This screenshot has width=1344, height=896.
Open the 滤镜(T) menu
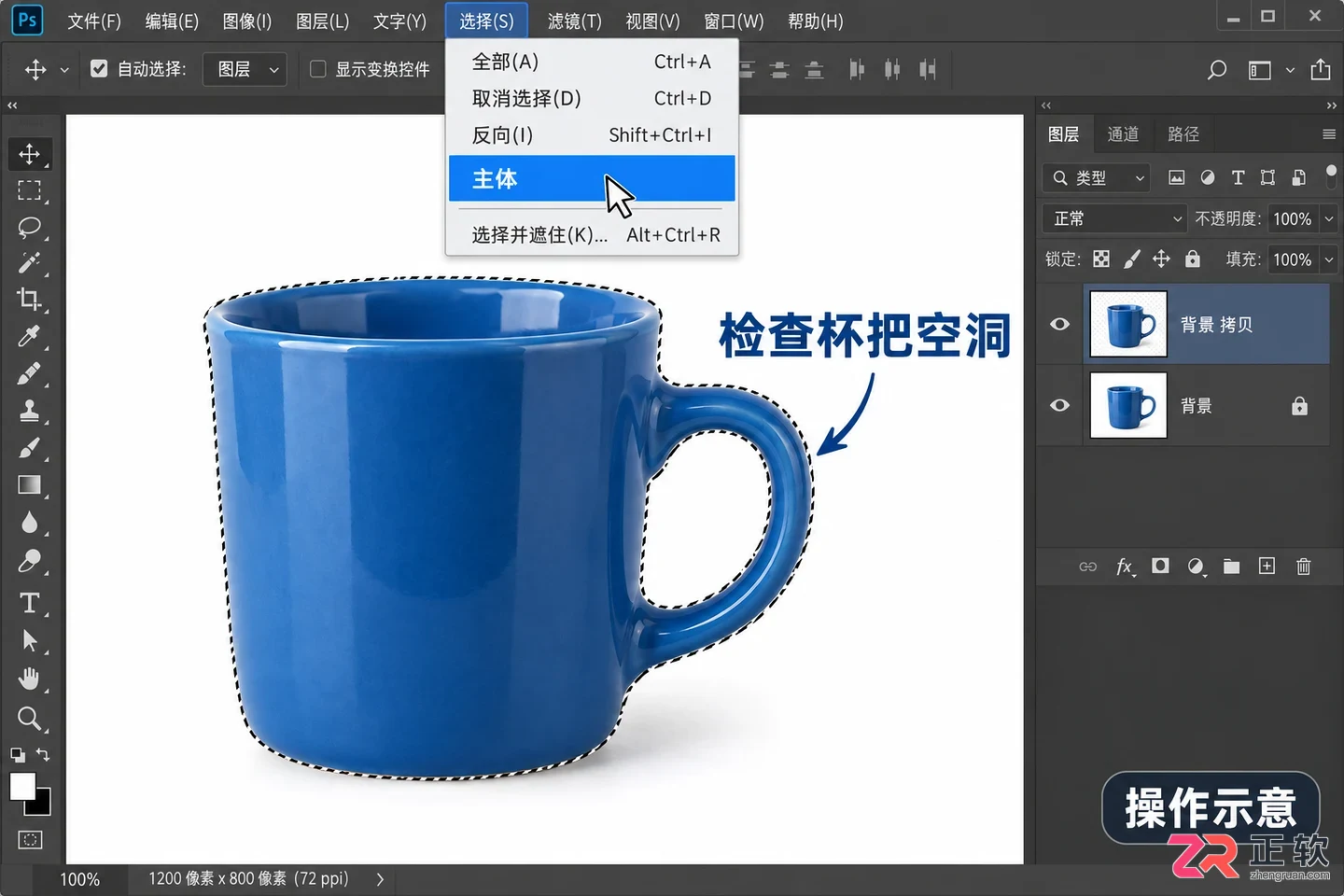coord(574,21)
